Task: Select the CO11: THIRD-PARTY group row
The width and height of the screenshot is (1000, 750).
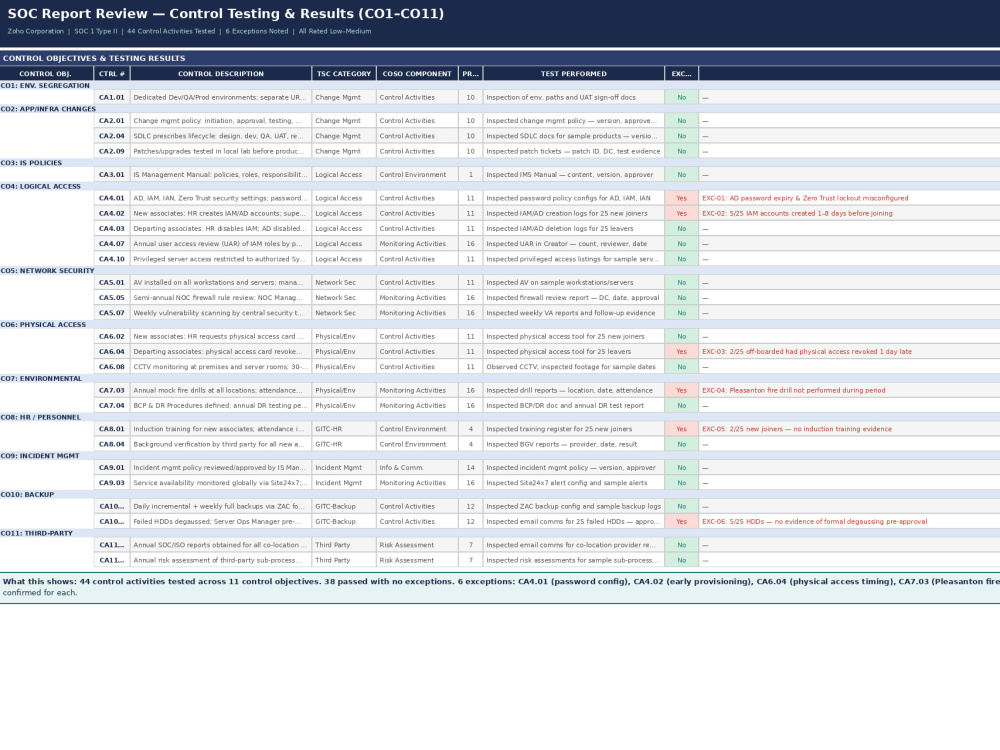Action: pyautogui.click(x=500, y=533)
